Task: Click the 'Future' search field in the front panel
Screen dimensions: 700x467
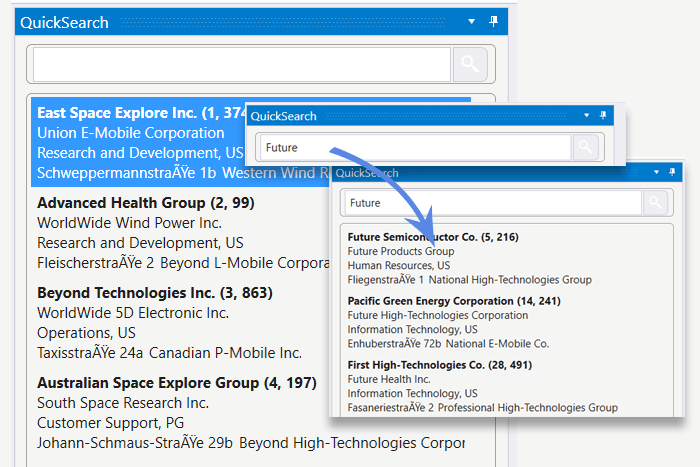Action: coord(492,203)
